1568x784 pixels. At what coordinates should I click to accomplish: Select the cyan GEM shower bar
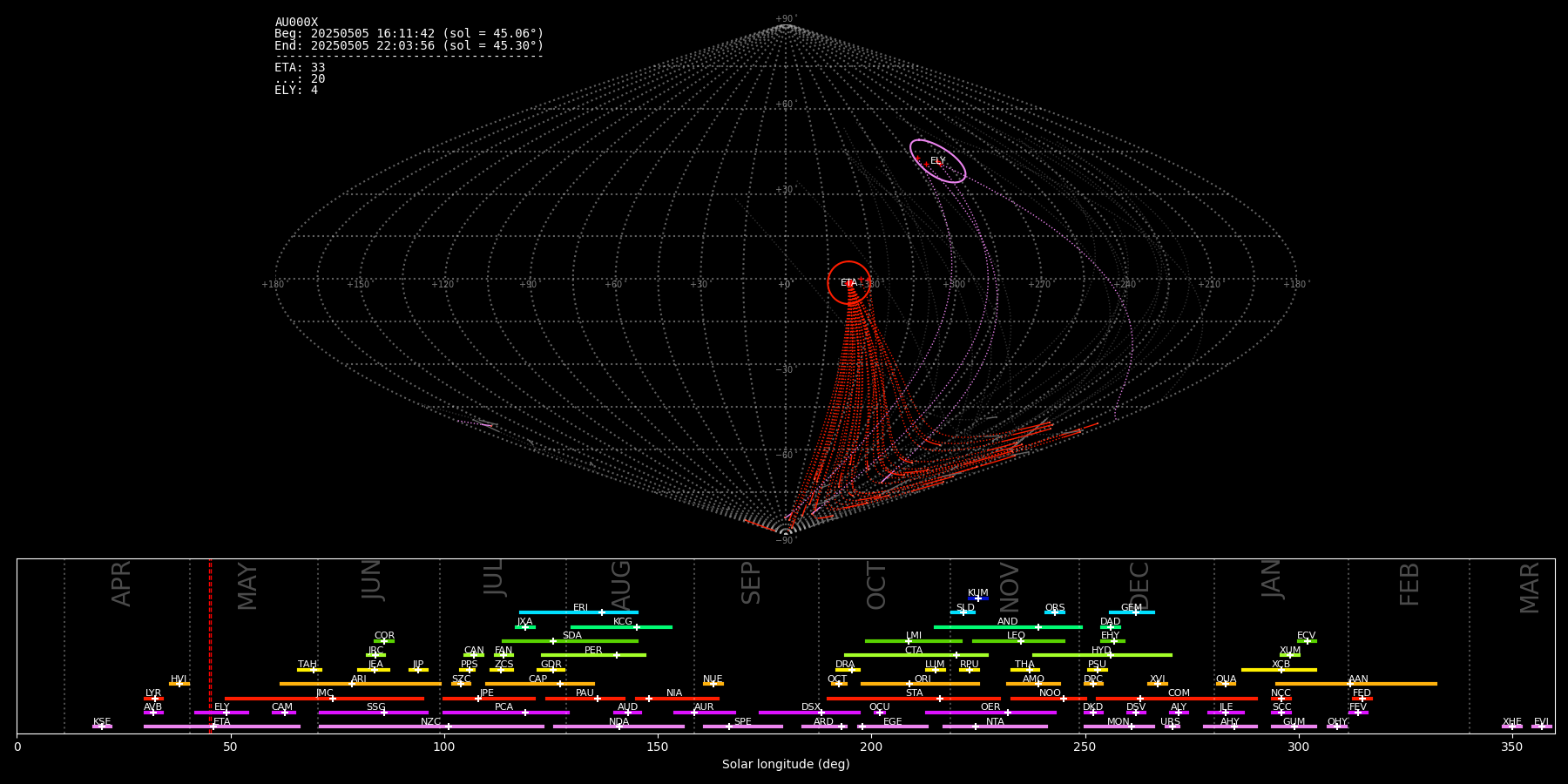1132,612
